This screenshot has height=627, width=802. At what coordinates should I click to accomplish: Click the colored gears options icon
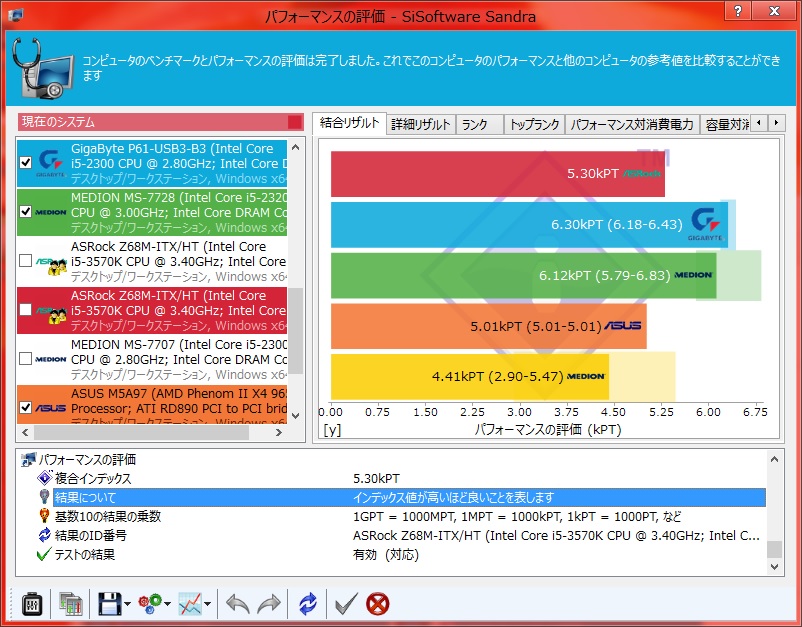pos(150,604)
